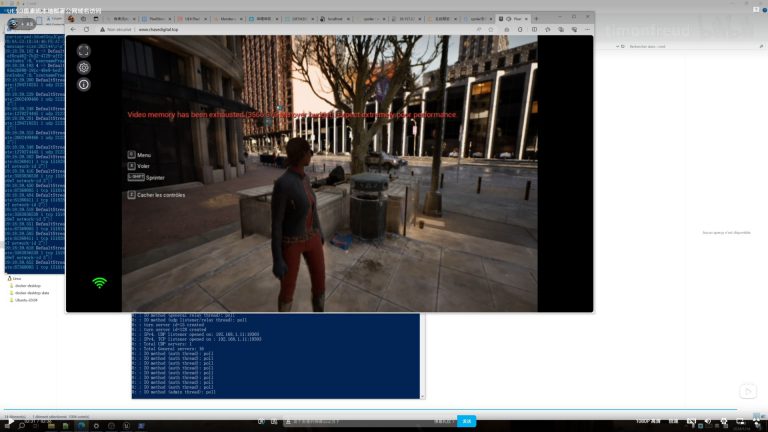This screenshot has width=768, height=432.
Task: Toggle fullscreen mode in the streaming viewer
Action: pyautogui.click(x=84, y=50)
